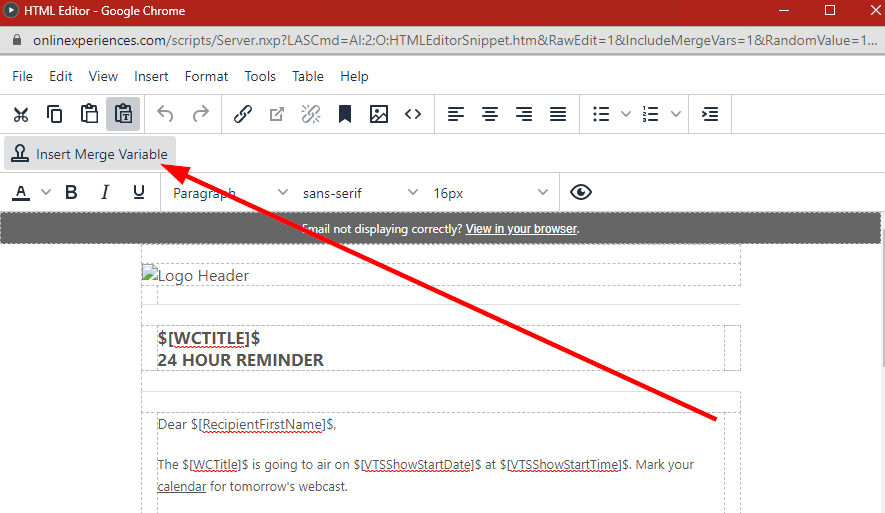Align text center
The width and height of the screenshot is (885, 513).
pos(490,115)
